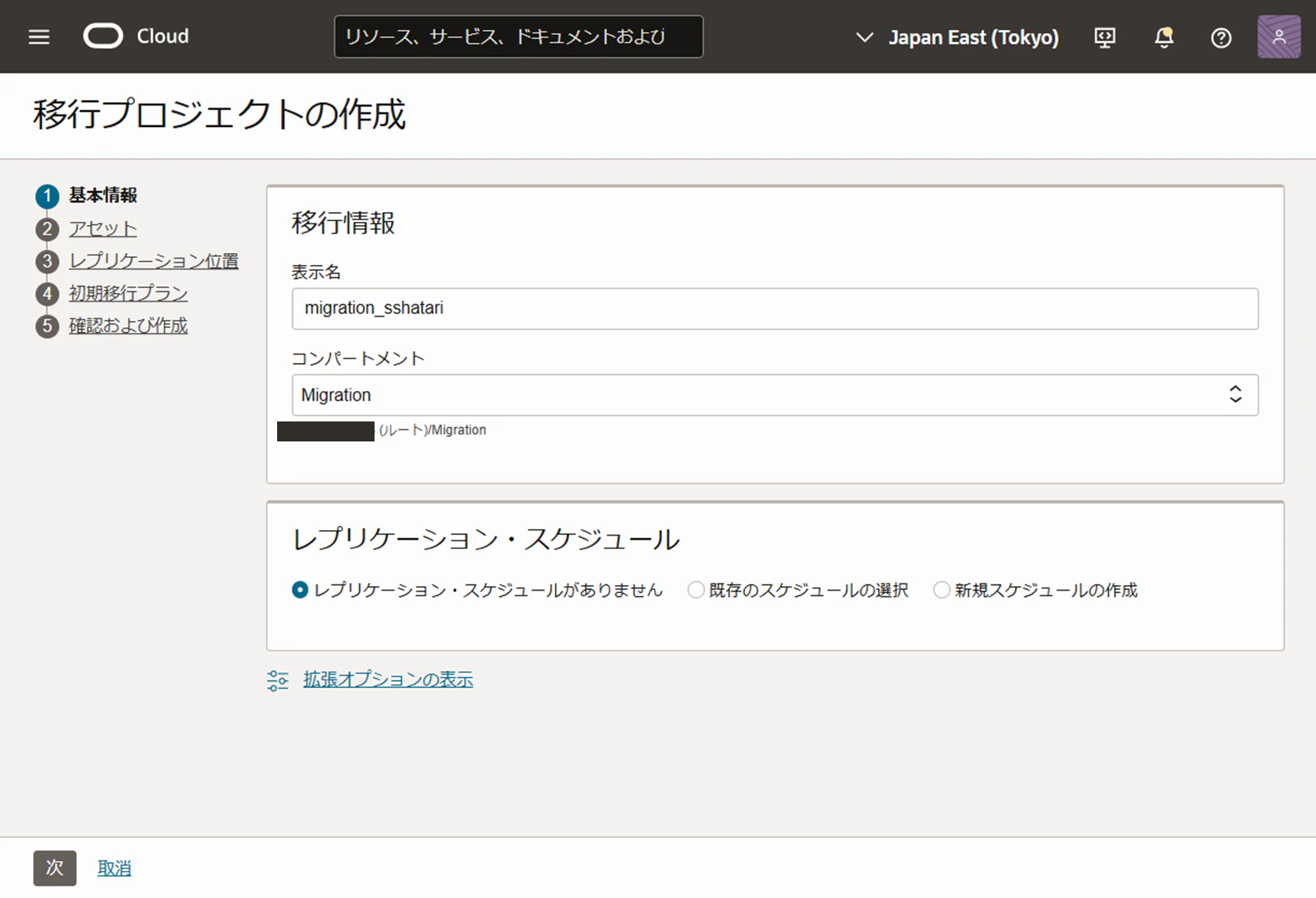This screenshot has width=1316, height=898.
Task: Click the Cloud brand text
Action: click(x=163, y=37)
